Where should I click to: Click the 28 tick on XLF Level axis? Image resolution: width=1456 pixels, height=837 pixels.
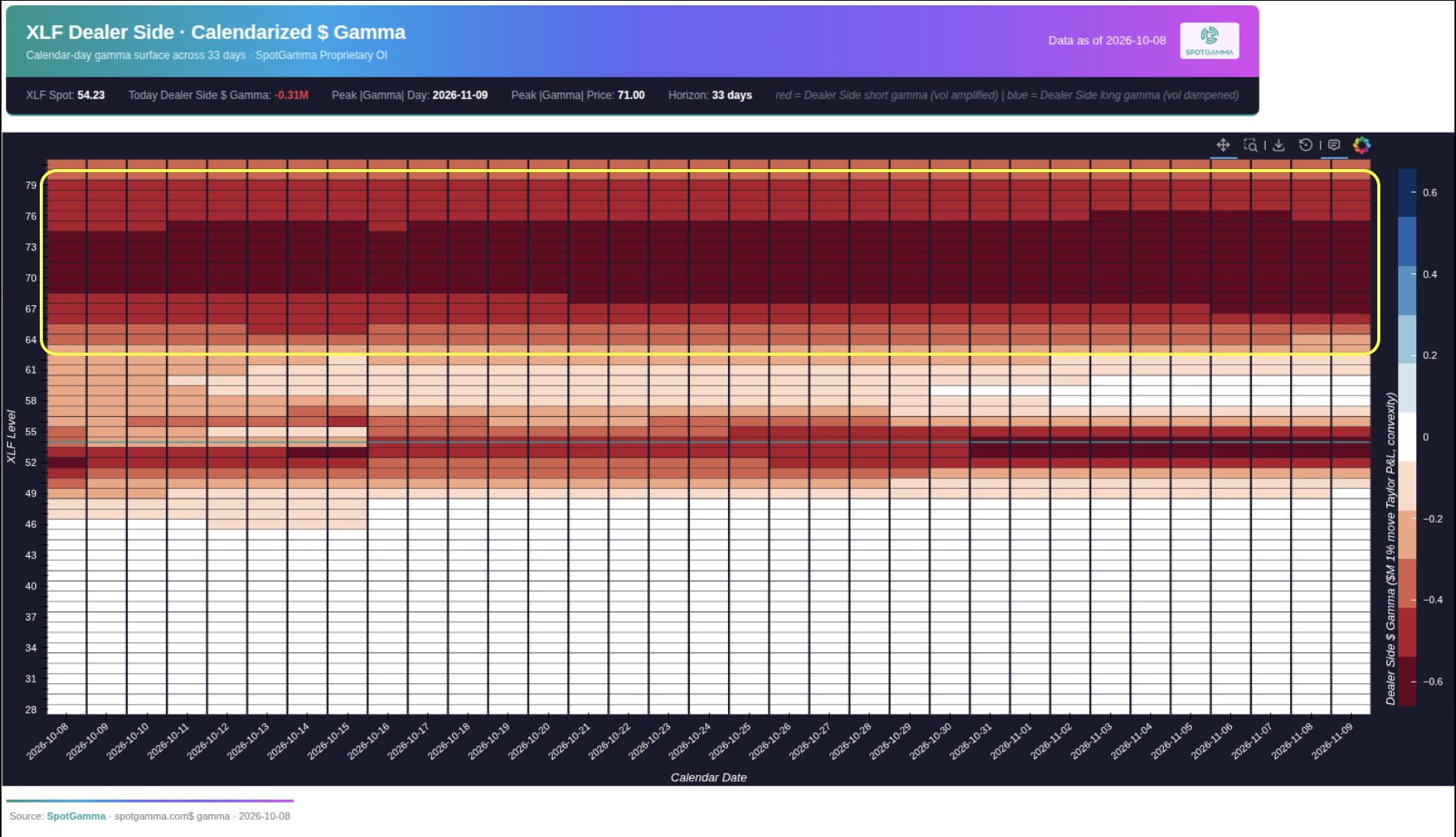tap(31, 709)
